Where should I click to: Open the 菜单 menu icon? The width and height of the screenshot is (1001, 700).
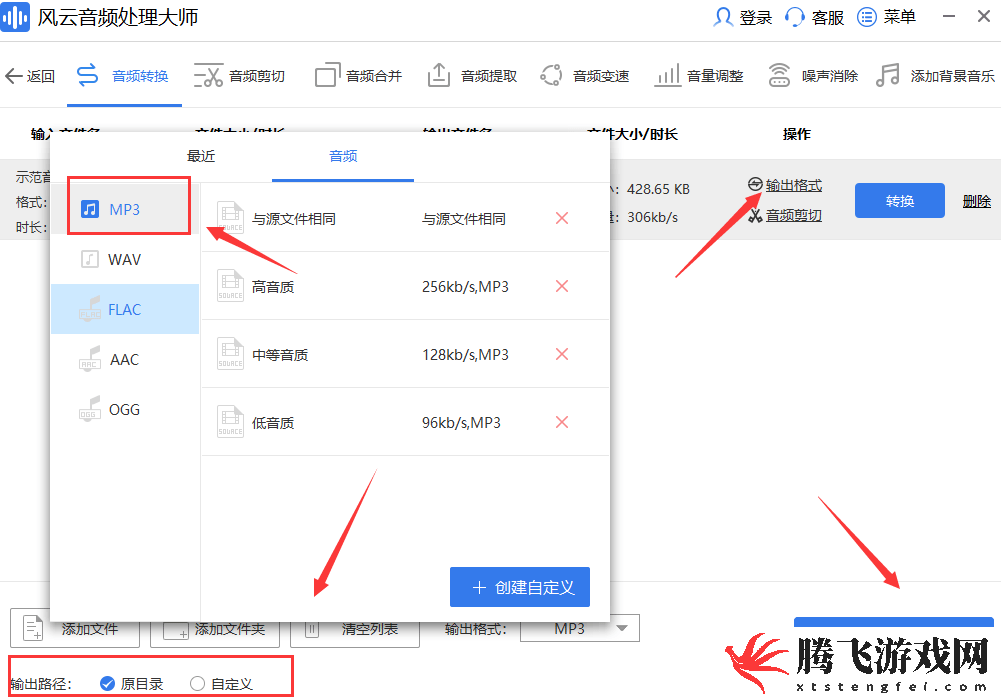pos(866,17)
